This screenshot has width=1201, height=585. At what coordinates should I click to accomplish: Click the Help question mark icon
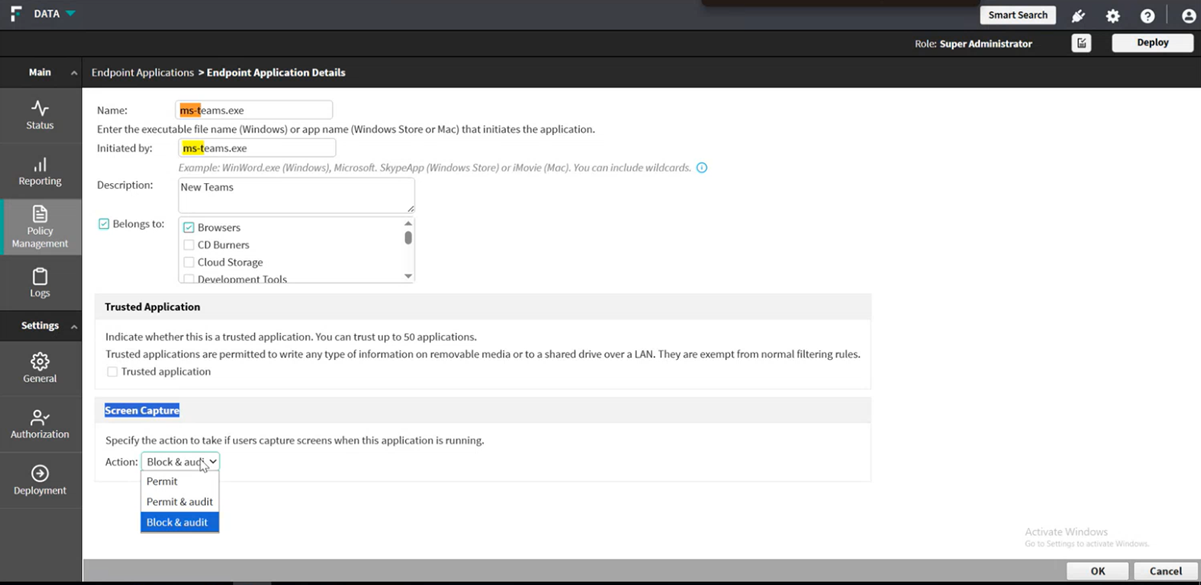(1147, 16)
